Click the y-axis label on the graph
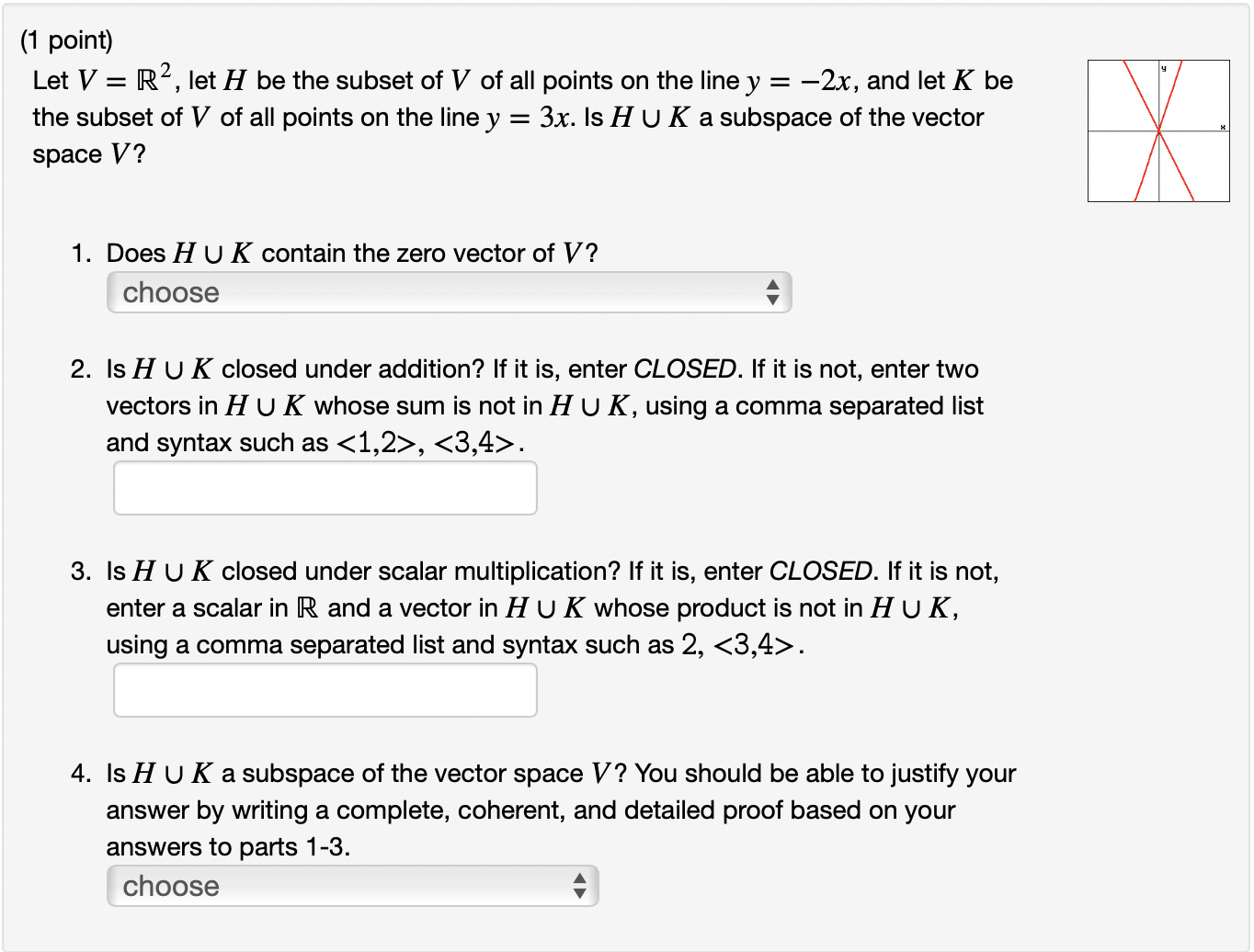Screen dimensions: 1254x952 point(1164,67)
